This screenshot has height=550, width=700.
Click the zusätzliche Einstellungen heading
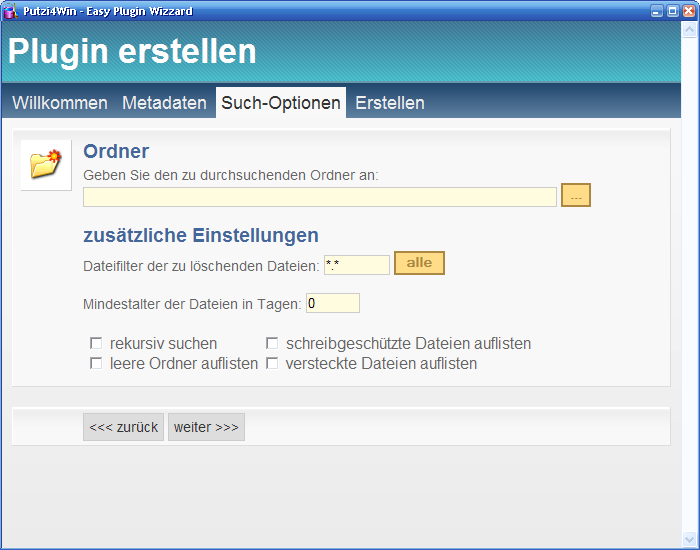(x=201, y=235)
